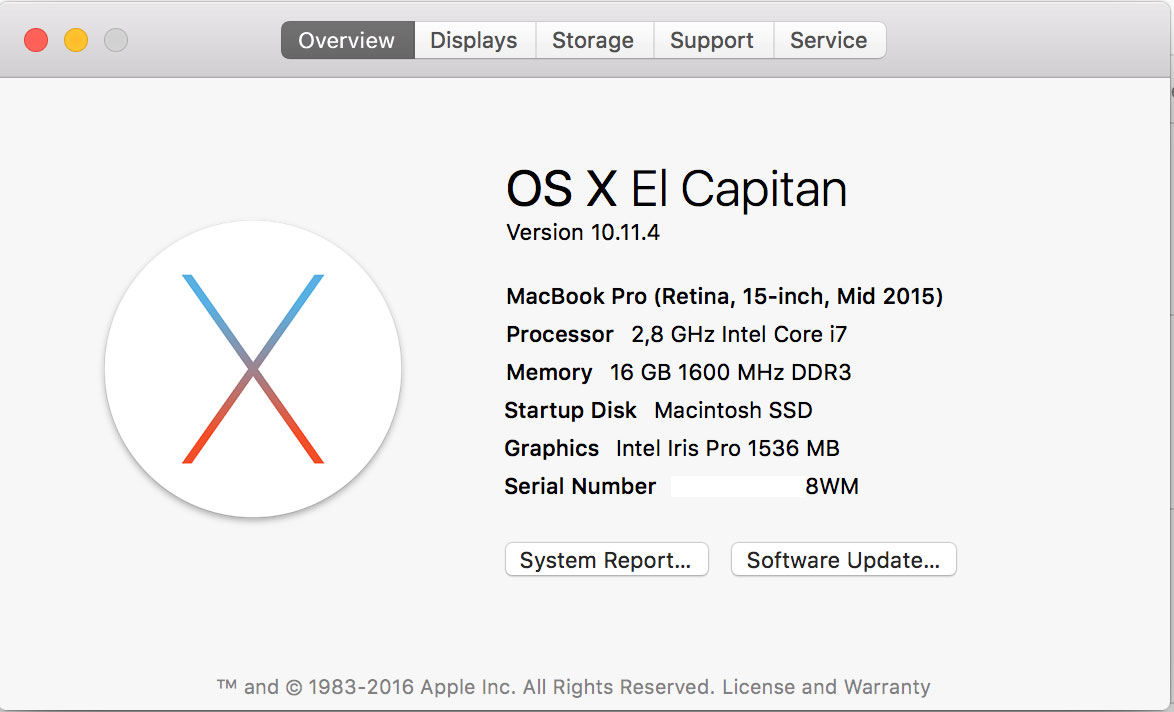This screenshot has width=1174, height=712.
Task: Click the OS X El Capitan heading
Action: tap(676, 189)
